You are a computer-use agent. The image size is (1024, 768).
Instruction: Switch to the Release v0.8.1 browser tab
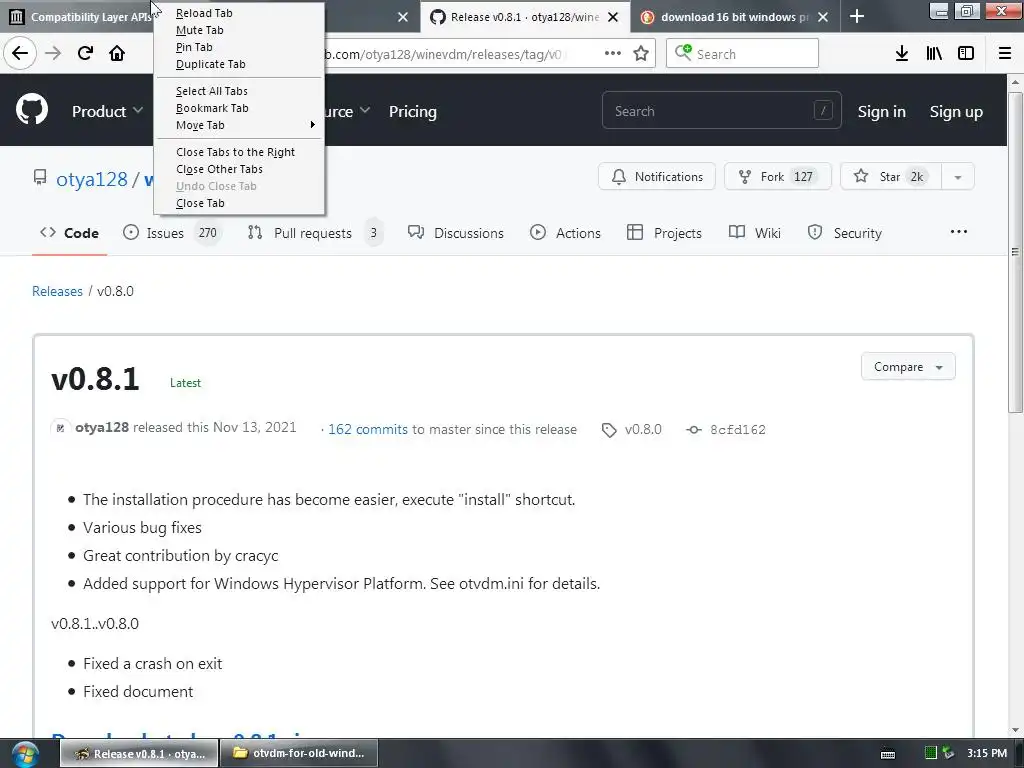[x=526, y=17]
